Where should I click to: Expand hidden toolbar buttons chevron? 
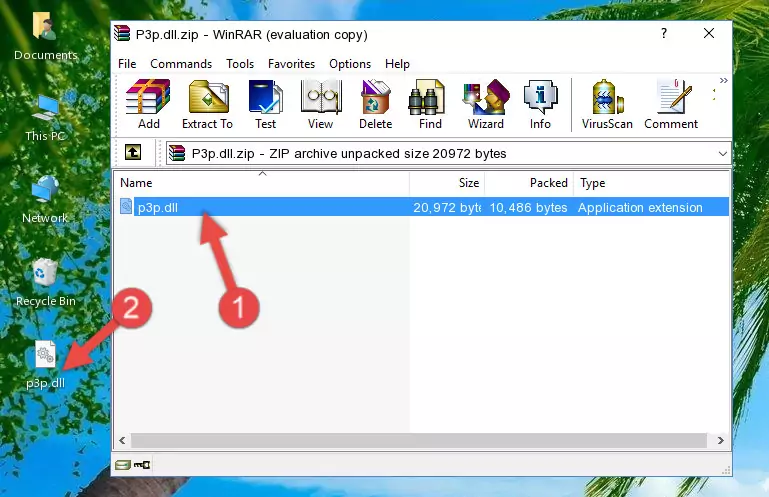tap(723, 80)
